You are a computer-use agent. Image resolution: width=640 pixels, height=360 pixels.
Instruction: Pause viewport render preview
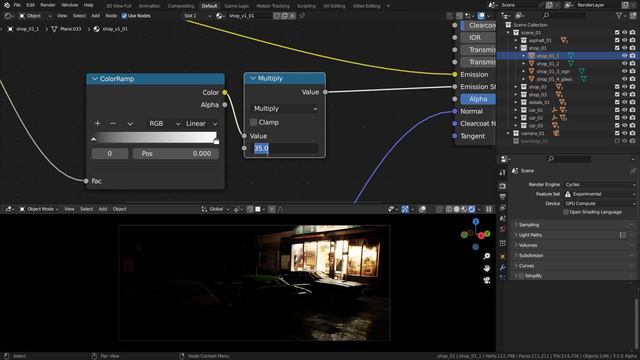489,209
